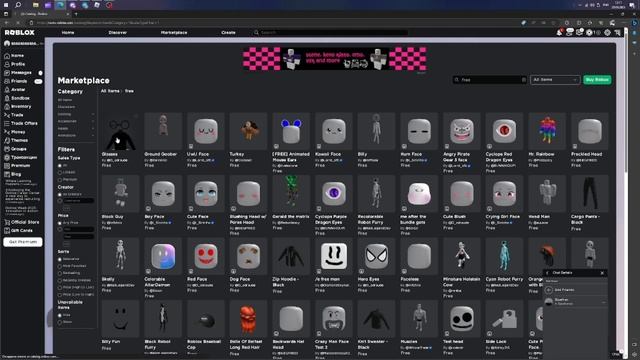Open the Home top navigation tab

click(x=68, y=32)
